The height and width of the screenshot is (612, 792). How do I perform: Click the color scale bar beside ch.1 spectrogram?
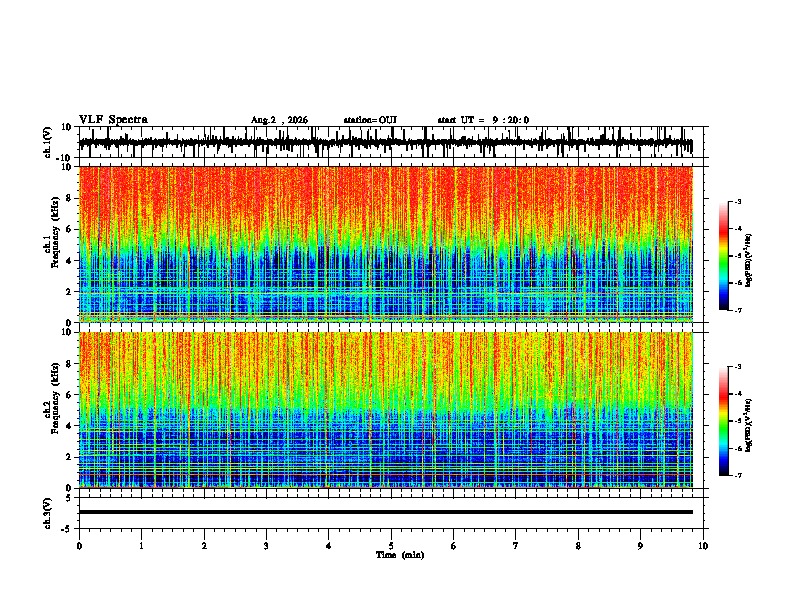724,256
